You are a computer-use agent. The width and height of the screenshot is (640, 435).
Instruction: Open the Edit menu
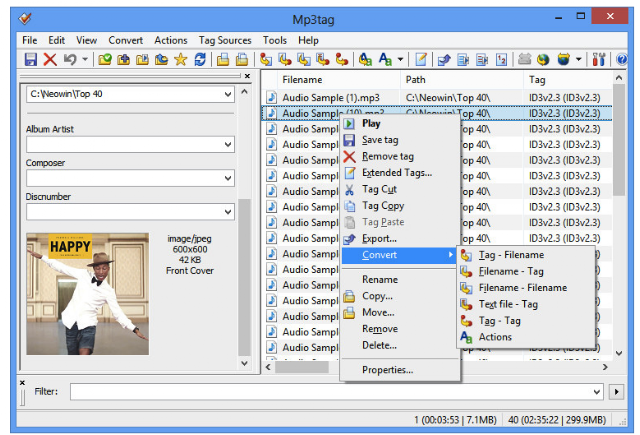click(56, 40)
